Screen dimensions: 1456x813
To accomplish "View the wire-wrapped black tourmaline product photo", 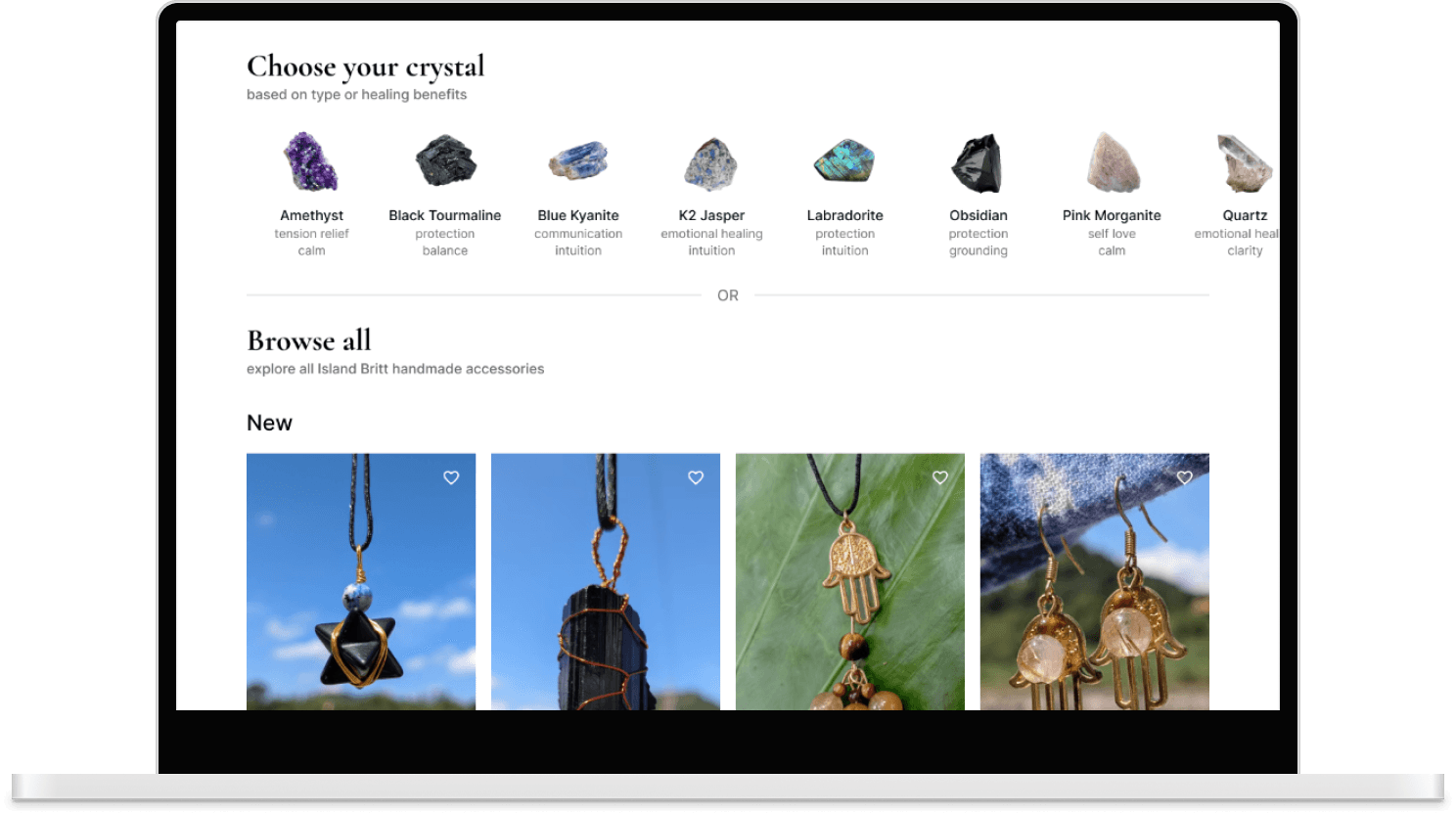I will pyautogui.click(x=606, y=581).
